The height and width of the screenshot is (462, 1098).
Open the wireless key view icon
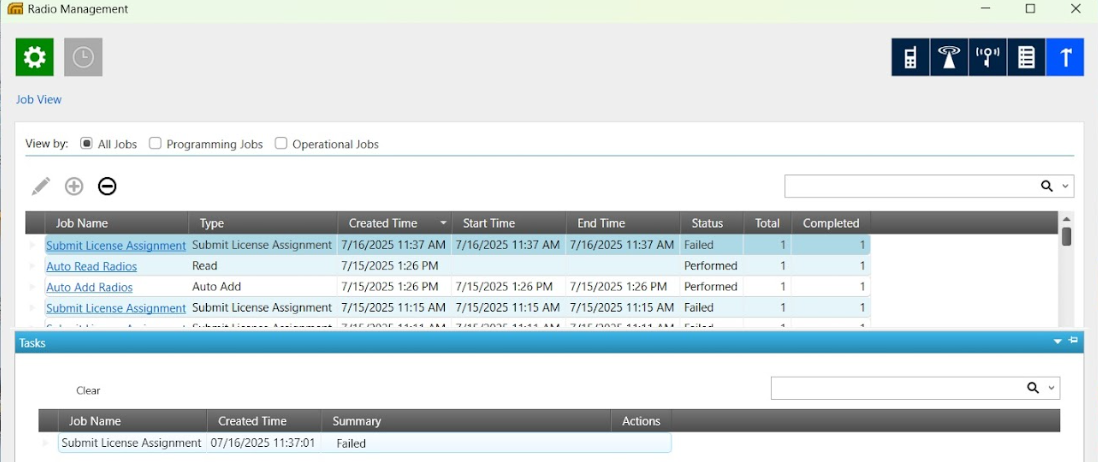pyautogui.click(x=987, y=57)
